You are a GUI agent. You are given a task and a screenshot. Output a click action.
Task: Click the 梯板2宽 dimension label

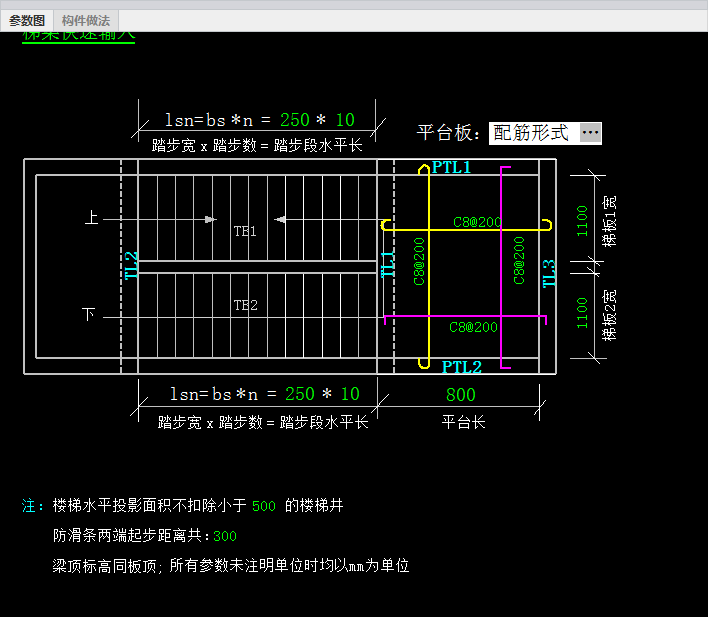(610, 315)
